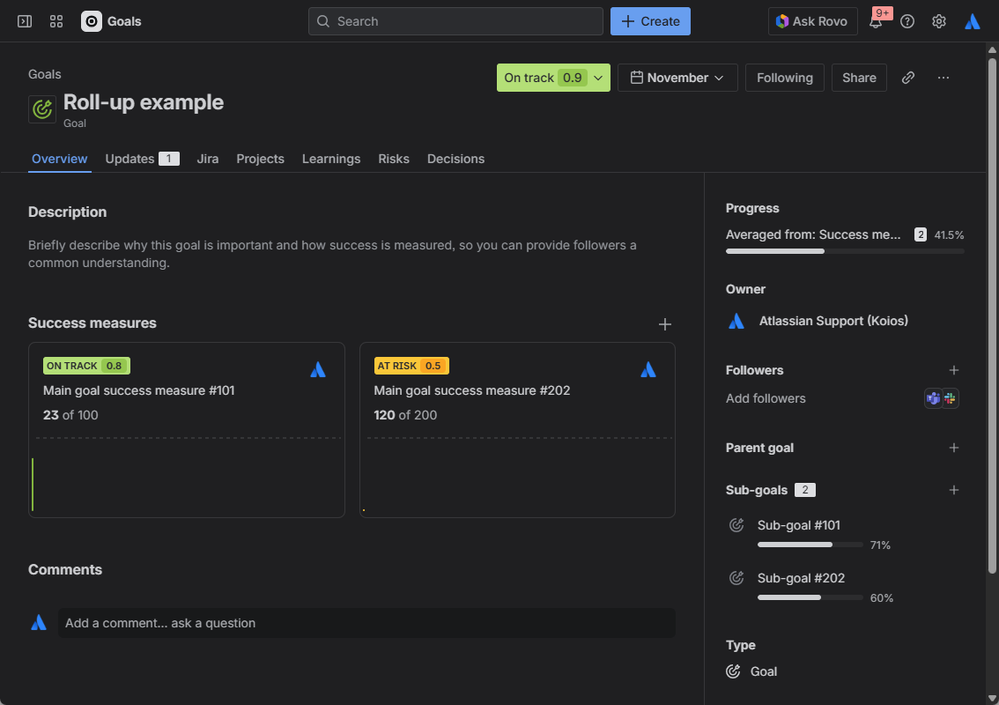This screenshot has height=705, width=999.
Task: Click the Sub-goal #202 target icon
Action: 737,578
